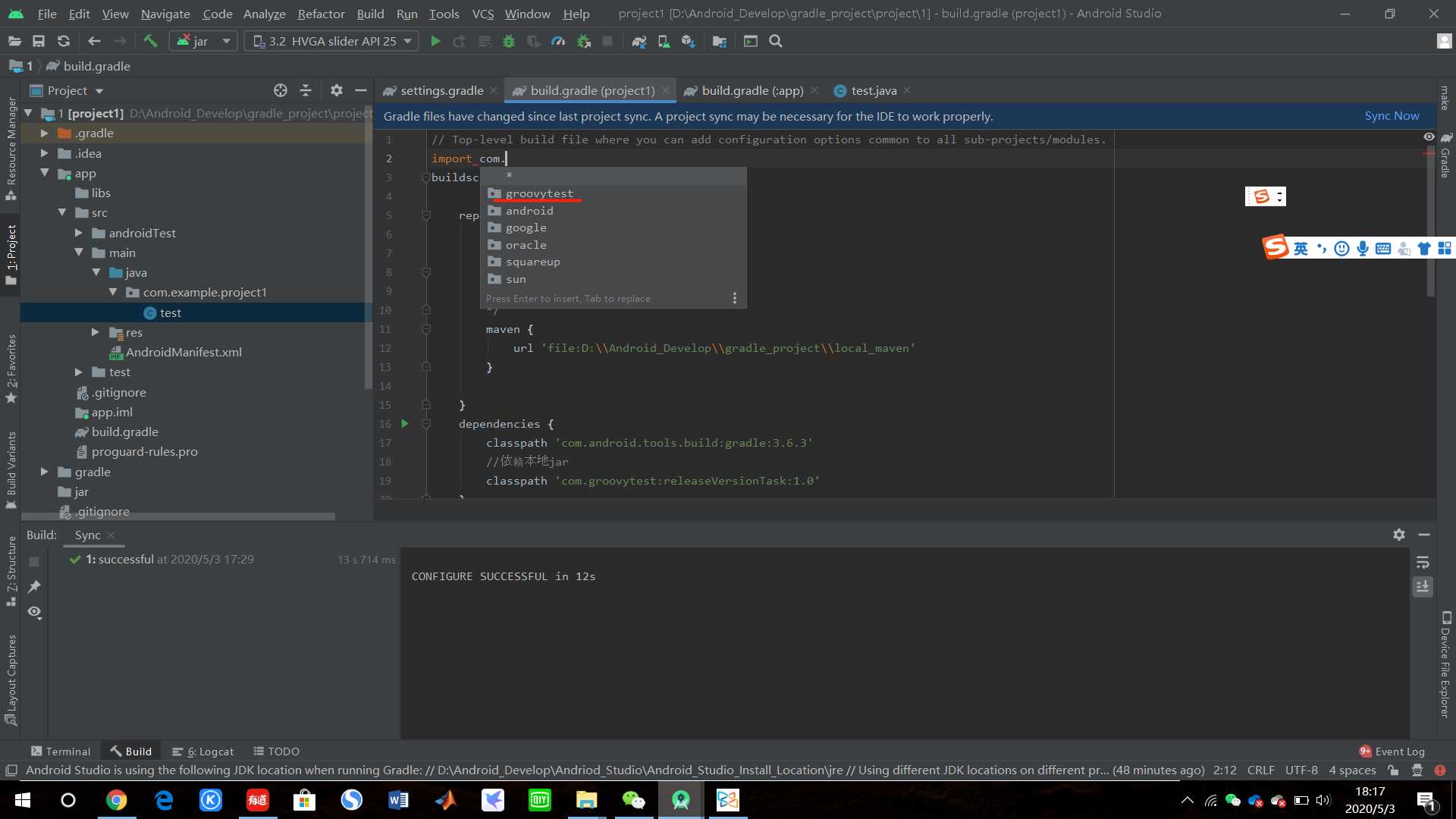Collapse the main folder
This screenshot has width=1456, height=819.
(78, 253)
